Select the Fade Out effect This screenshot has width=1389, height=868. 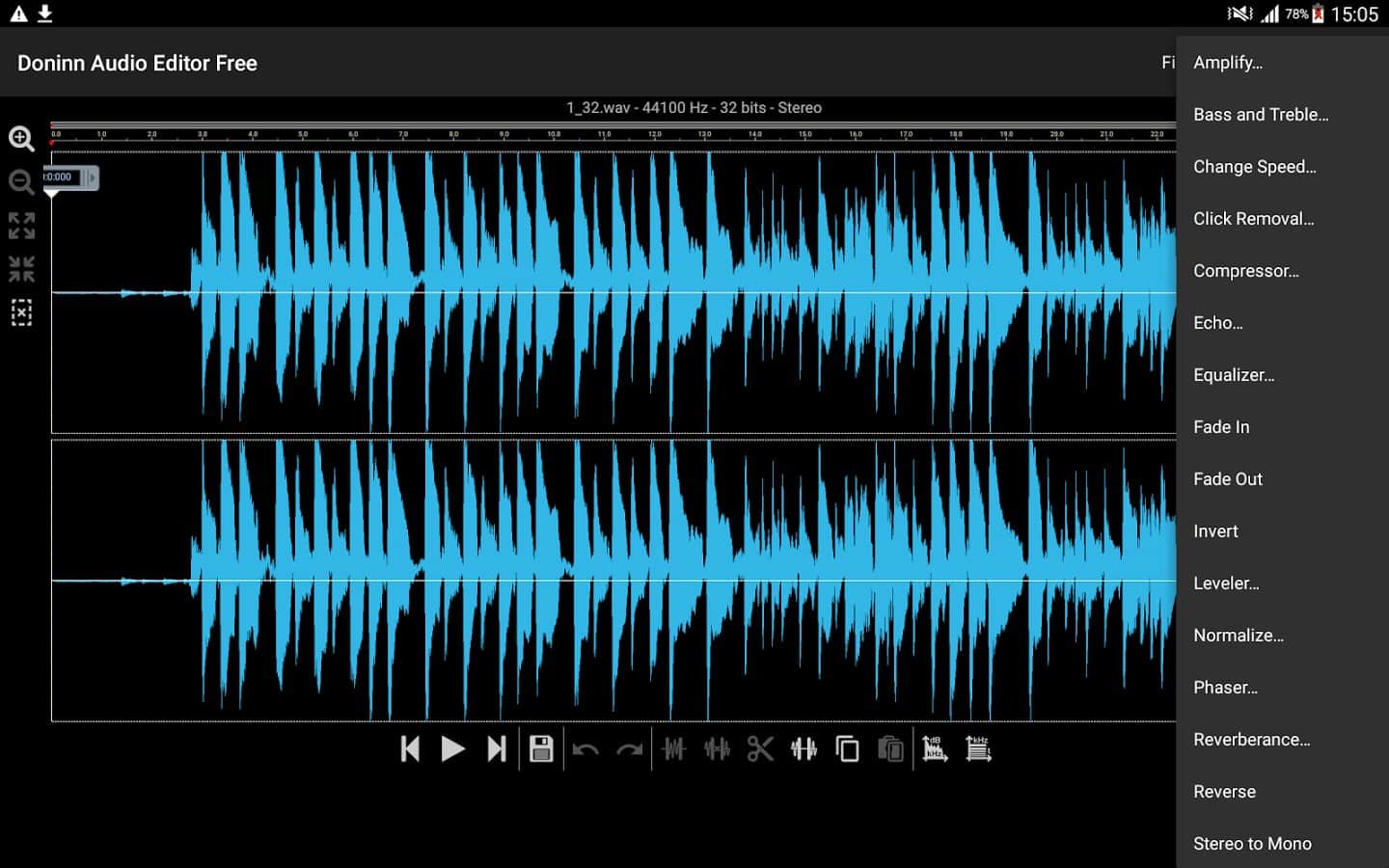[1227, 479]
